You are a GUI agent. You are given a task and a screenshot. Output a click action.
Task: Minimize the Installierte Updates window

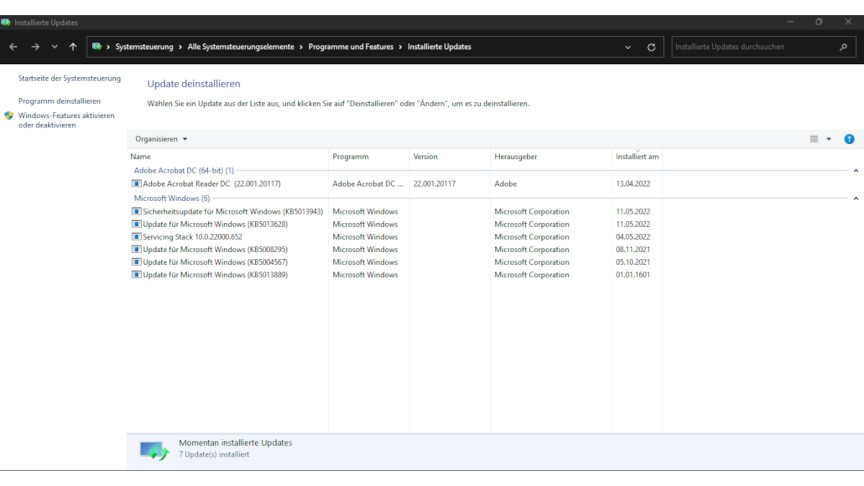[790, 22]
